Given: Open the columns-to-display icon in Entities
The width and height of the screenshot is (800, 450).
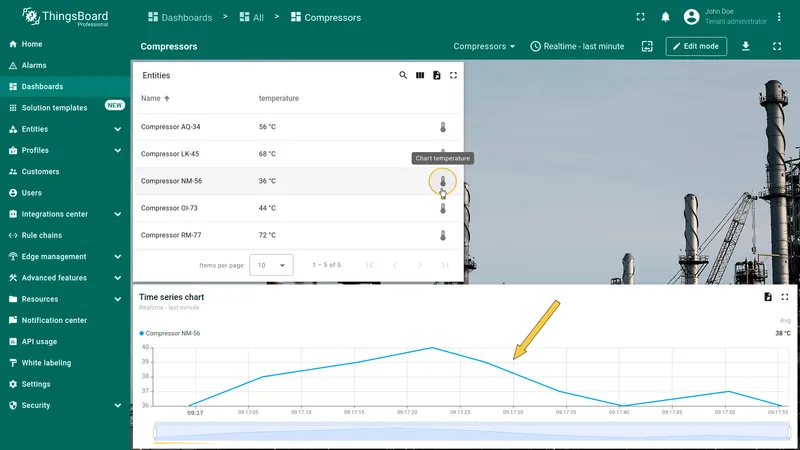Looking at the screenshot, I should 420,76.
